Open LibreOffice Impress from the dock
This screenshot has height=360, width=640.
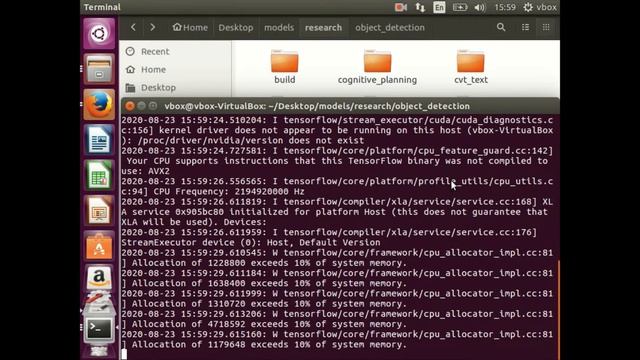(x=99, y=211)
